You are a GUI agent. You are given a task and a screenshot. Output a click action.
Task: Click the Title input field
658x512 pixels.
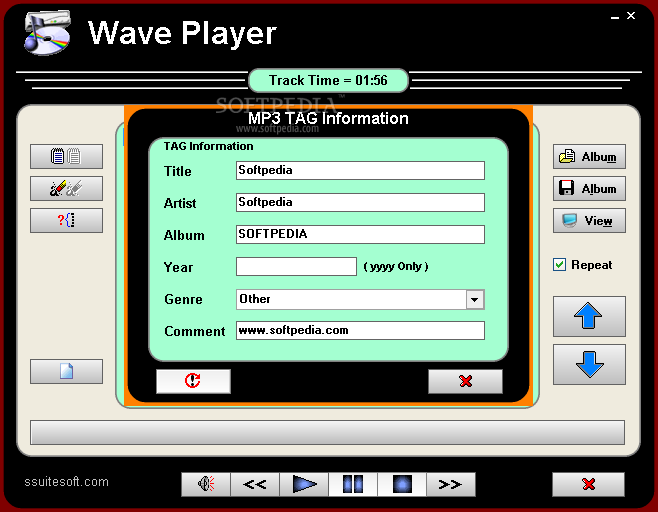[x=360, y=170]
